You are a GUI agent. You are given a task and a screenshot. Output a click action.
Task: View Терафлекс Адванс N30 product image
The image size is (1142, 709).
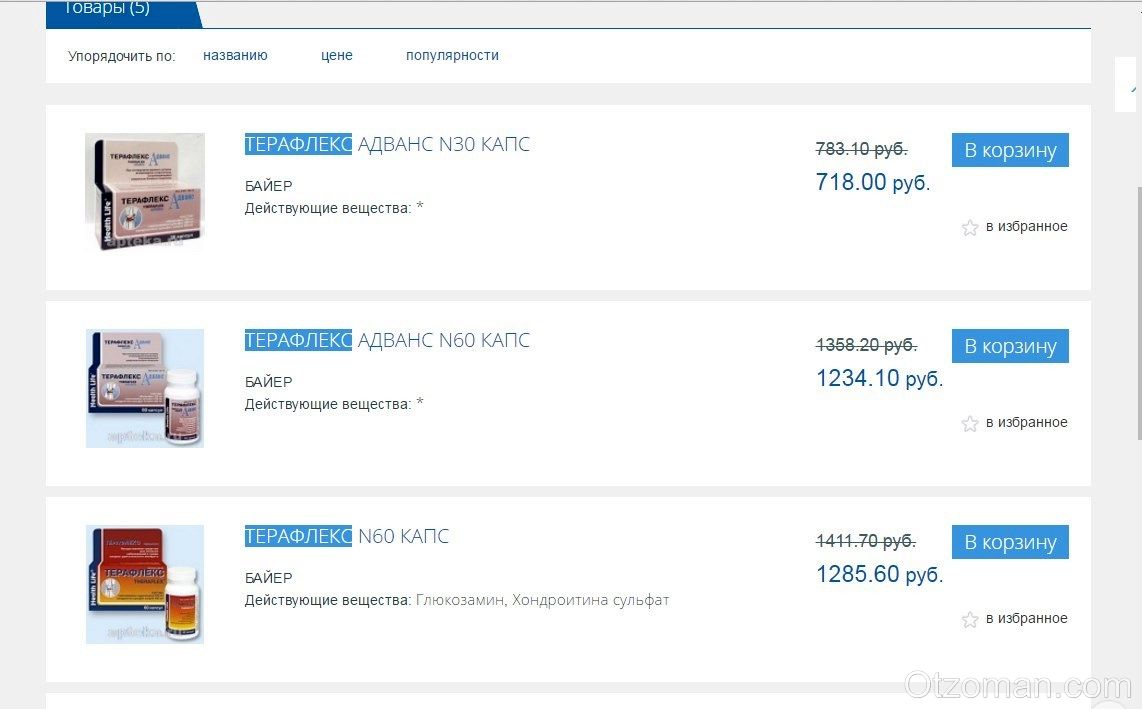(145, 192)
